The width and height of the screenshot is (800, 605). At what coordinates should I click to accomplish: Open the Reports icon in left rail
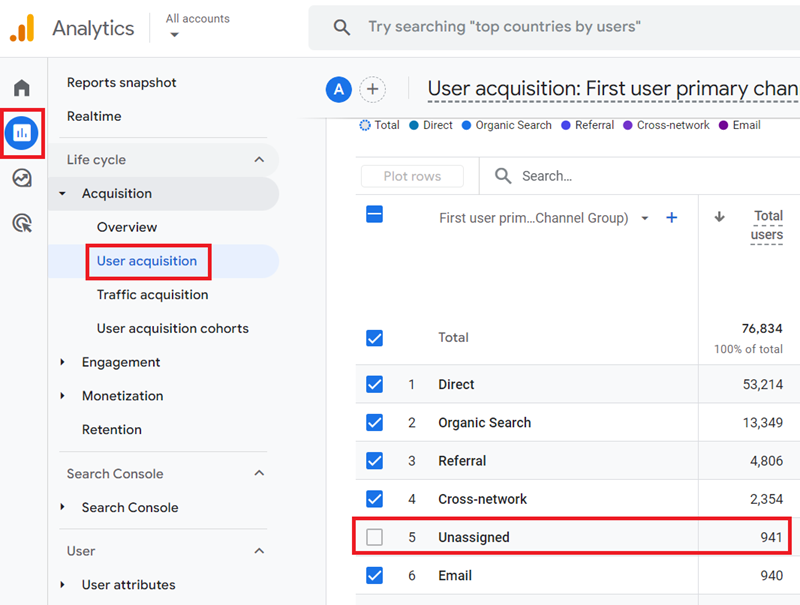tap(22, 132)
